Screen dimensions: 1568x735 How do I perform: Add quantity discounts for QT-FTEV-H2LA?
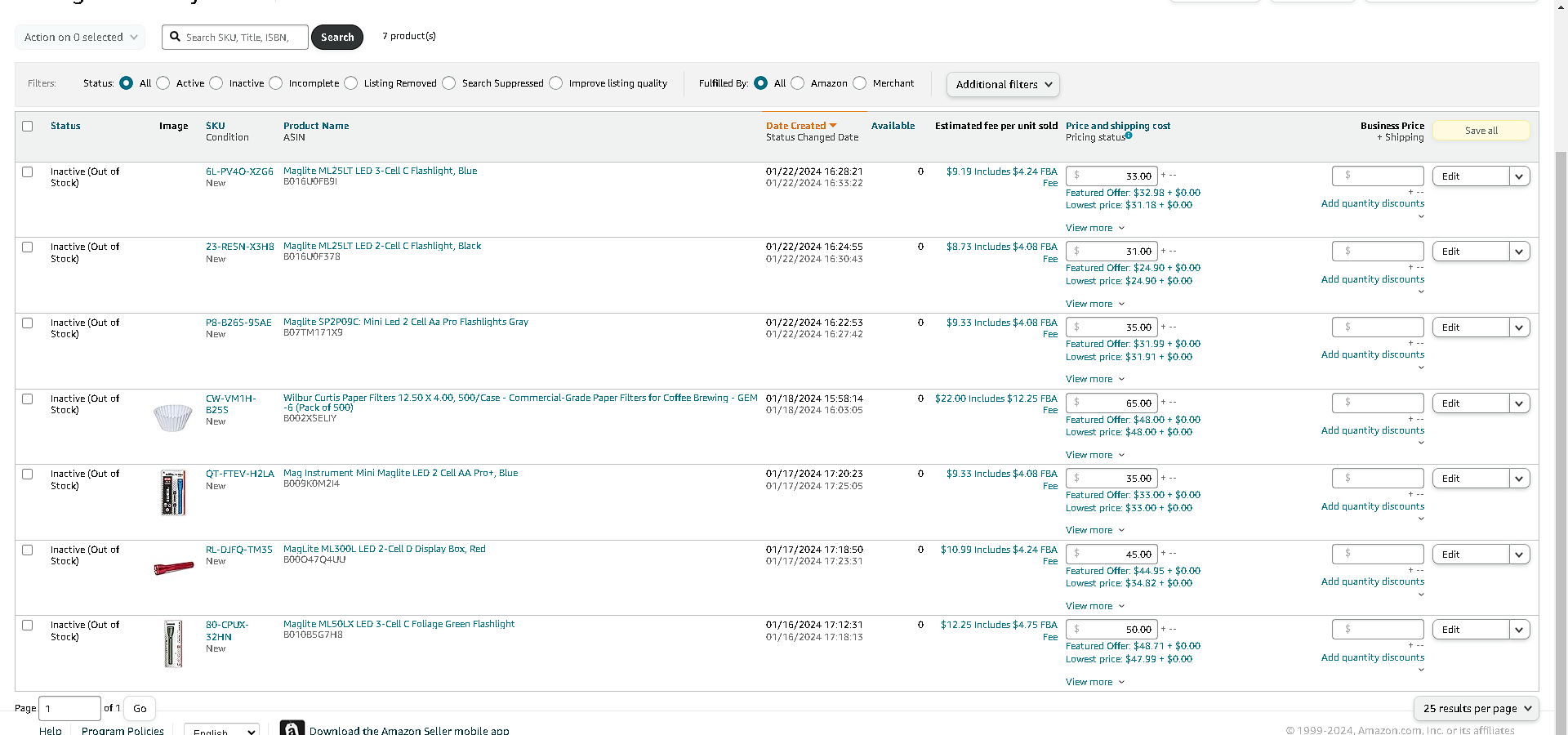coord(1373,506)
